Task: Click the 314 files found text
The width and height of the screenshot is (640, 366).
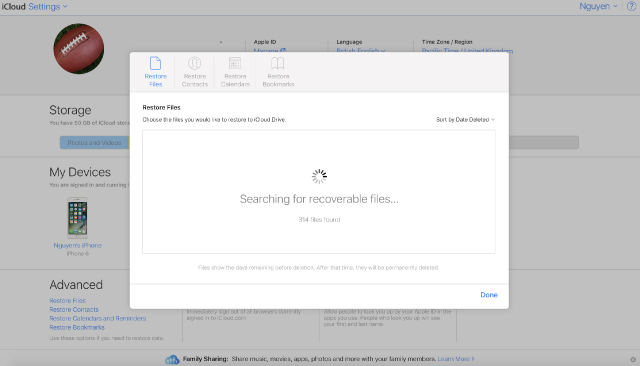Action: pyautogui.click(x=319, y=220)
